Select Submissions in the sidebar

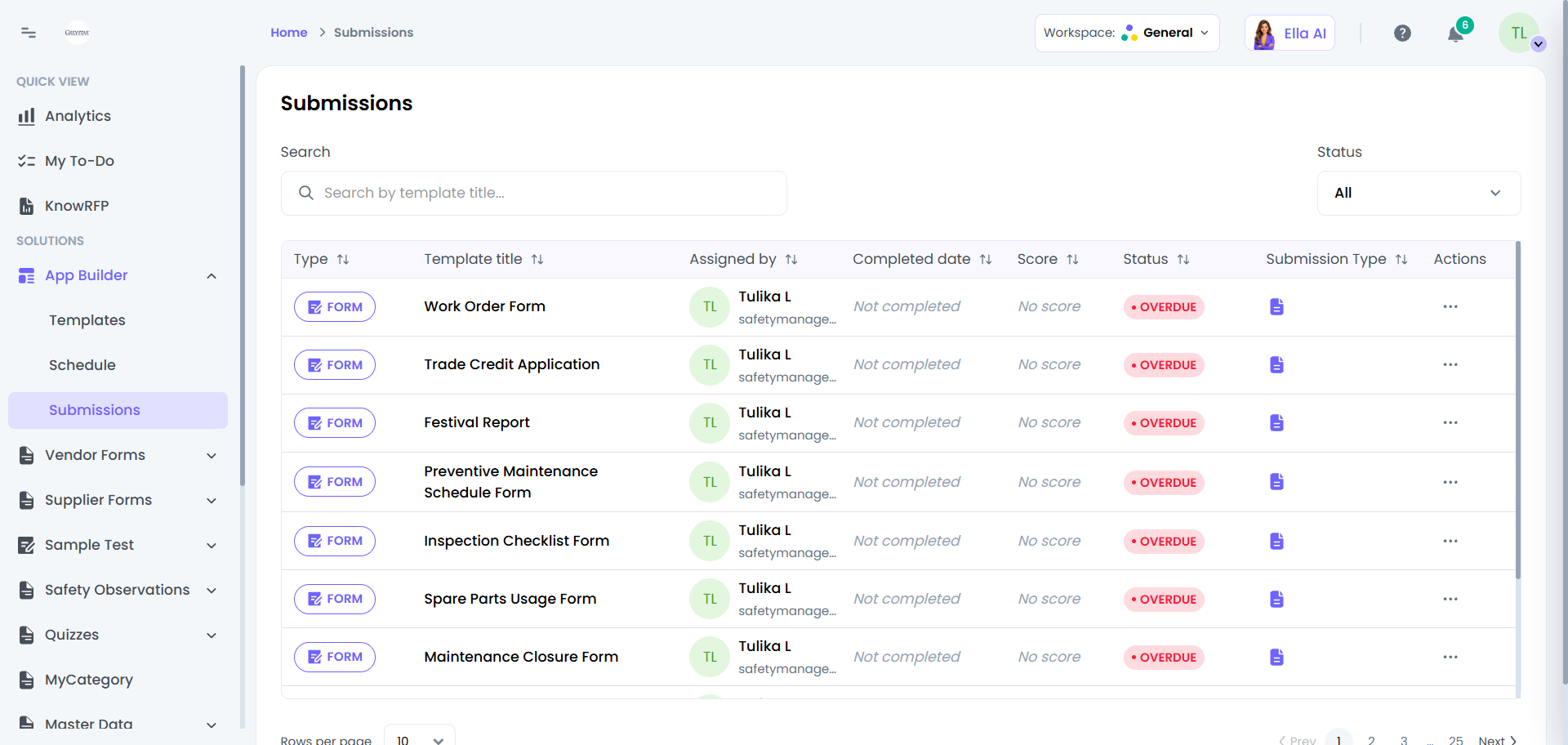coord(118,410)
